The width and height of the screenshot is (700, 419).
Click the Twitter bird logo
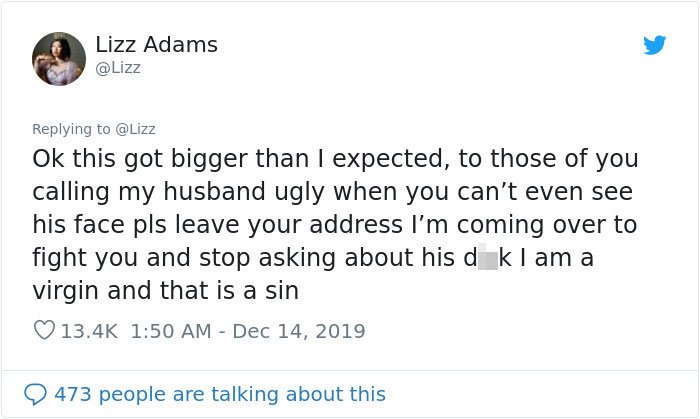coord(654,45)
